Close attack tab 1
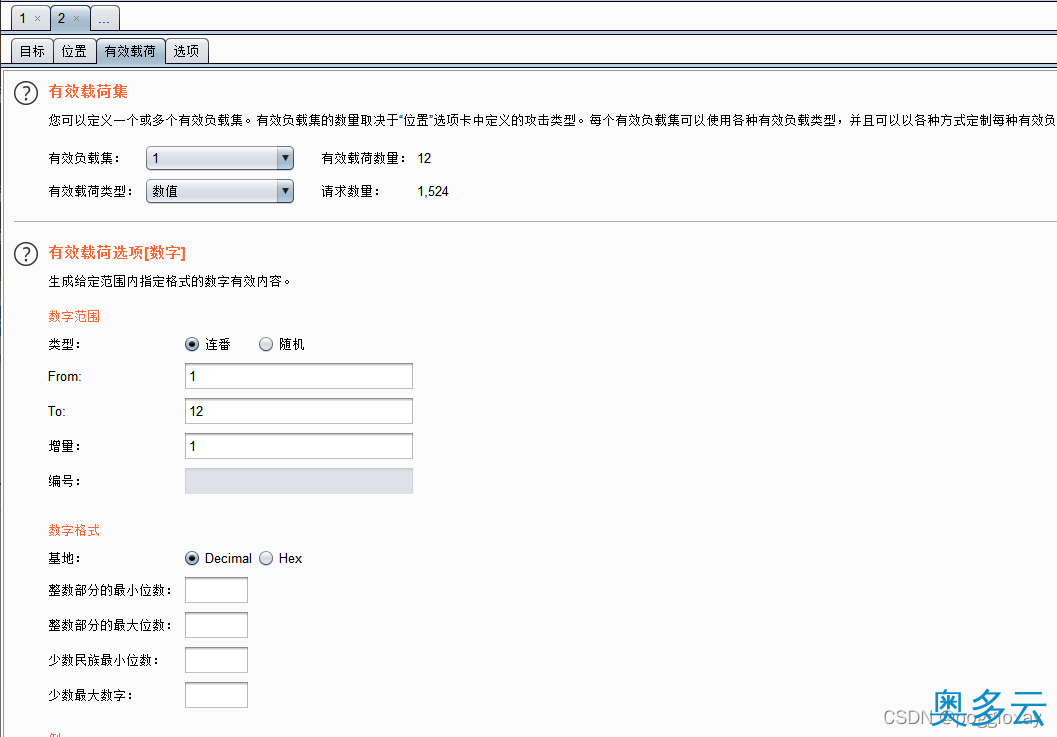Screen dimensions: 1057x737 (38, 19)
